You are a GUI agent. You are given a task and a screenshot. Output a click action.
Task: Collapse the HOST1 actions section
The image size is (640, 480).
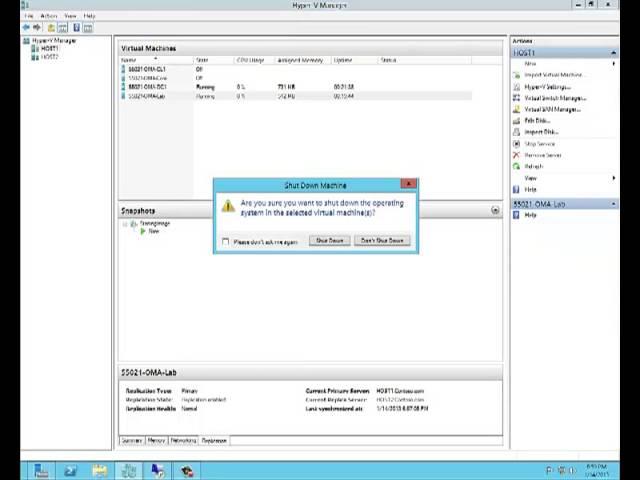(x=614, y=53)
